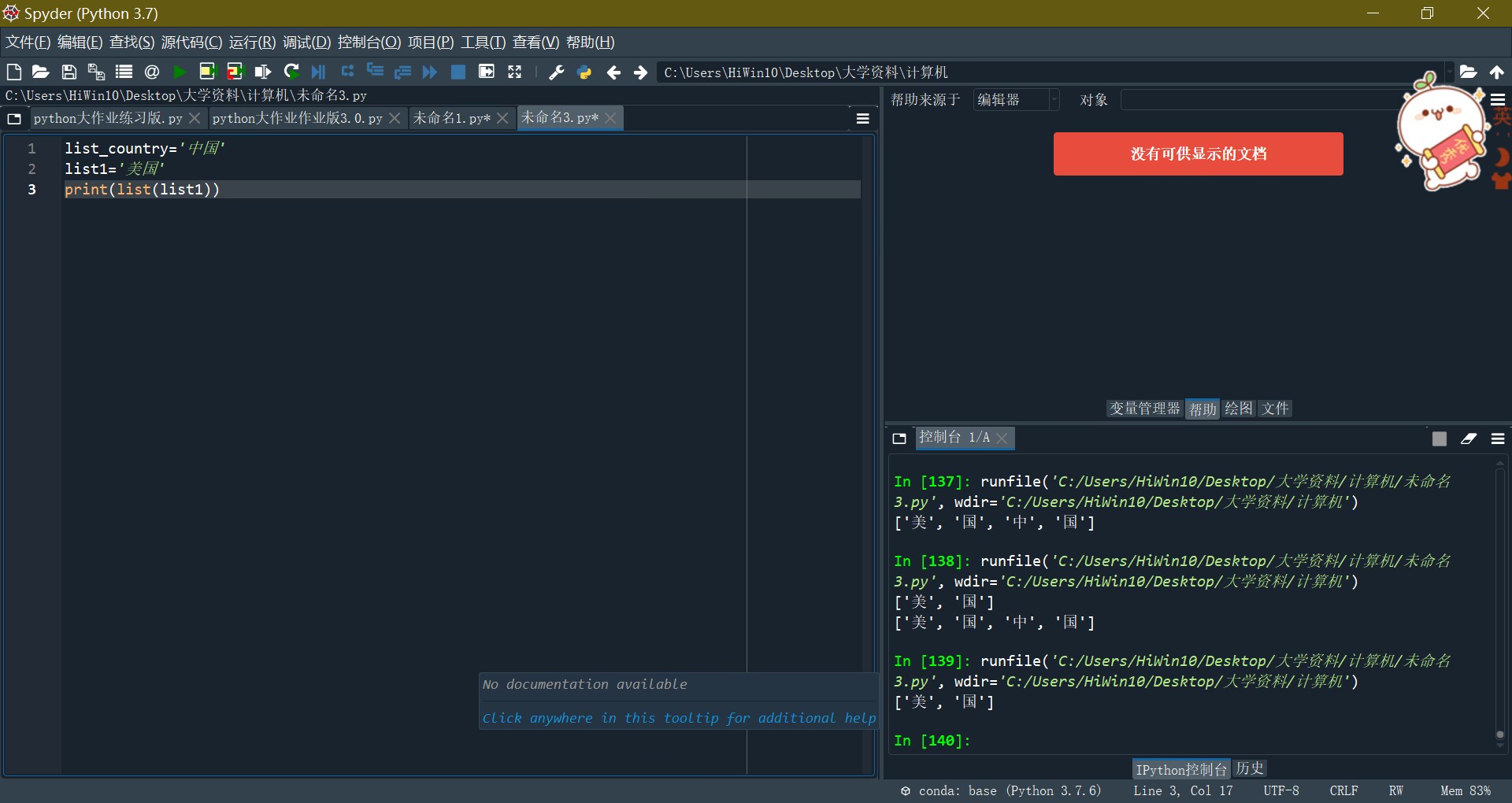Switch to the 变量管理器 pane tab
1512x803 pixels.
1144,409
